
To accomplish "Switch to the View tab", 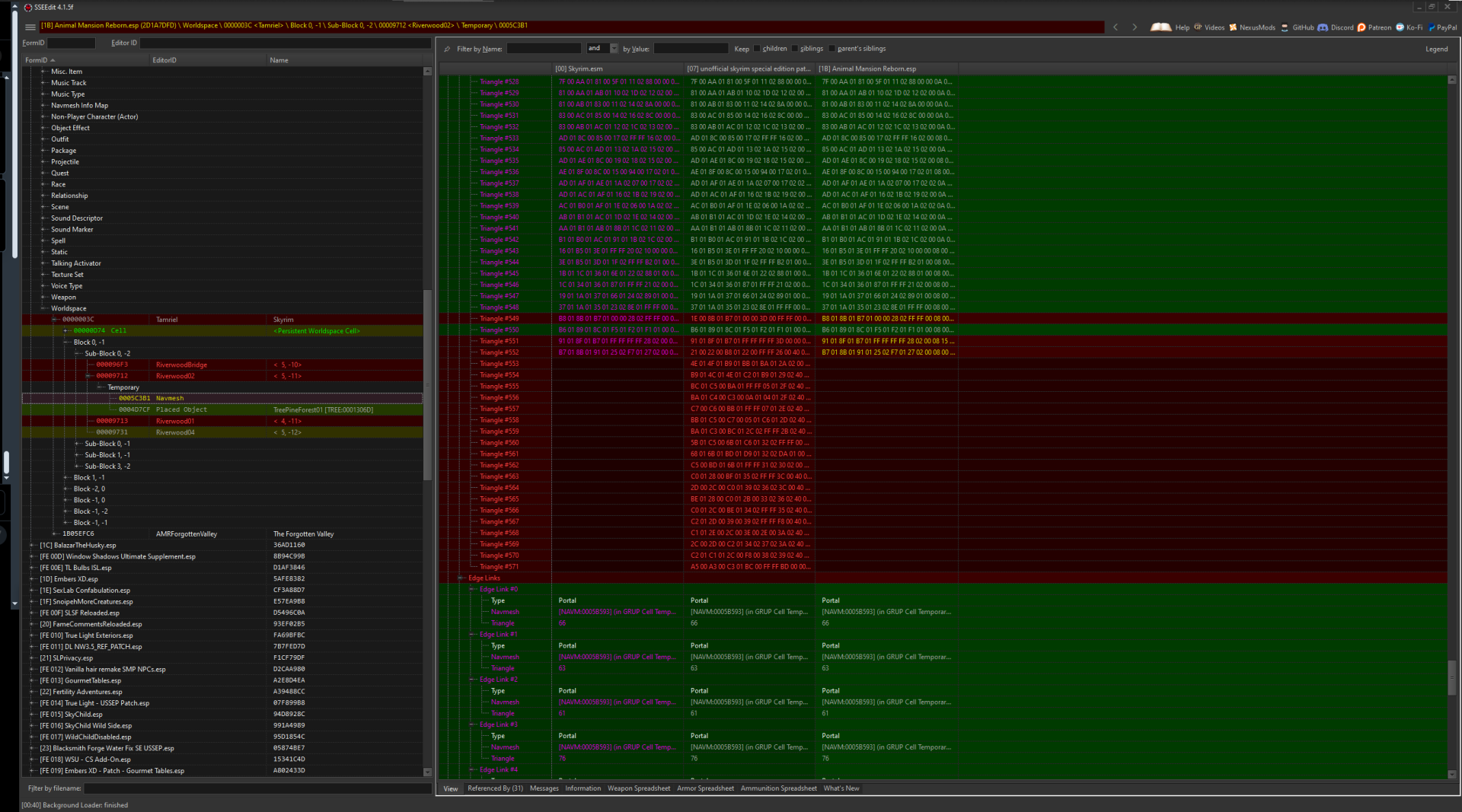I will (x=451, y=788).
